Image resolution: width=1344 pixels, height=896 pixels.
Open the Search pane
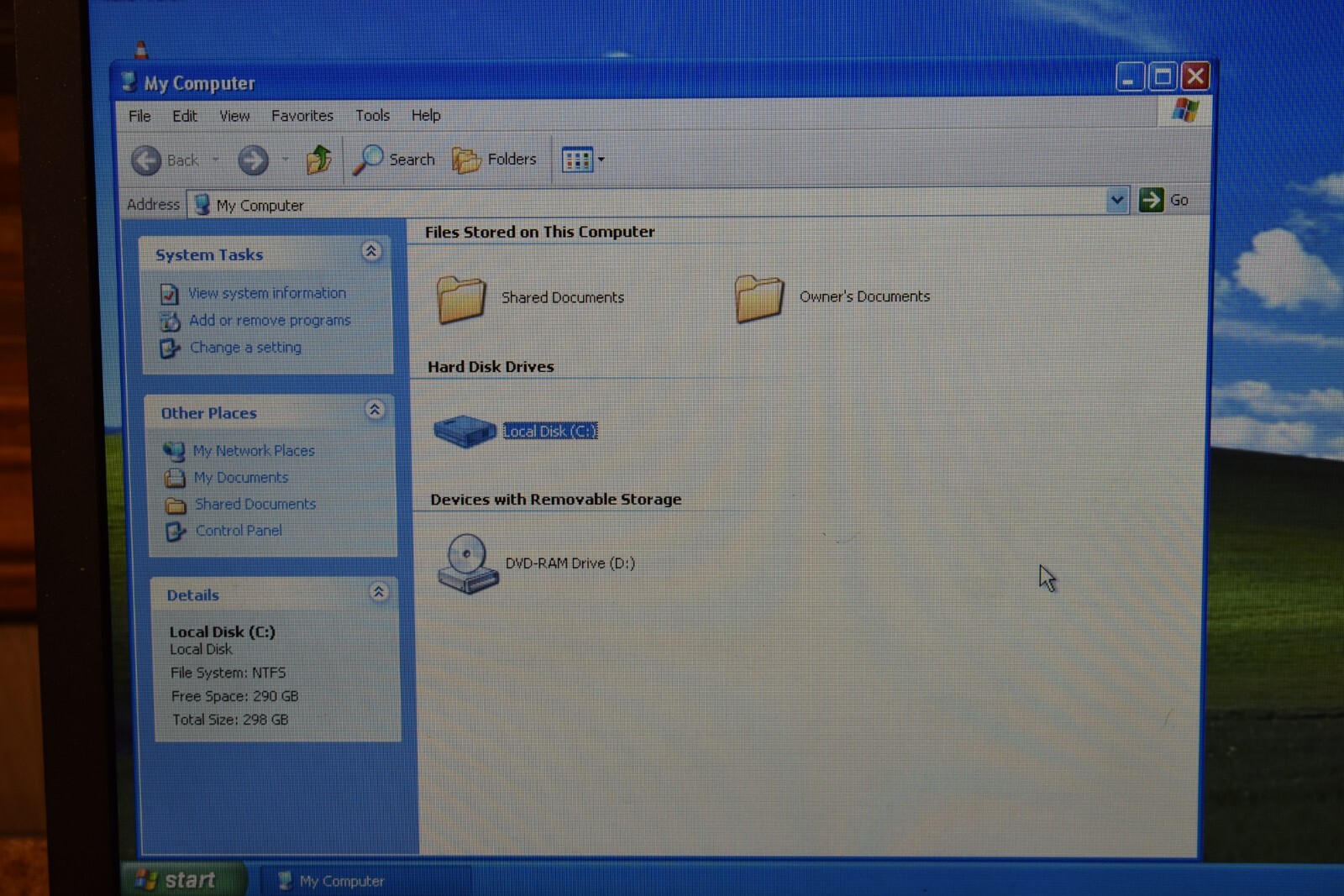[394, 159]
